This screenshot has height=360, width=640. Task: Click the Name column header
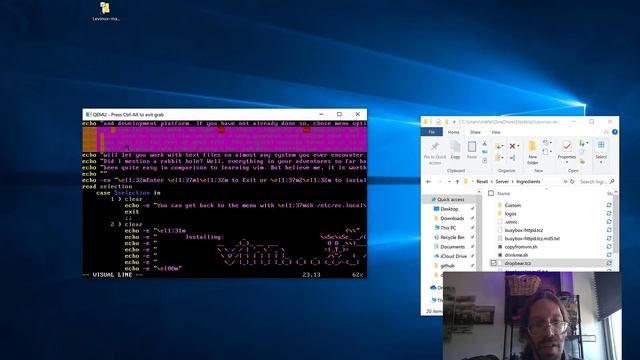[504, 193]
